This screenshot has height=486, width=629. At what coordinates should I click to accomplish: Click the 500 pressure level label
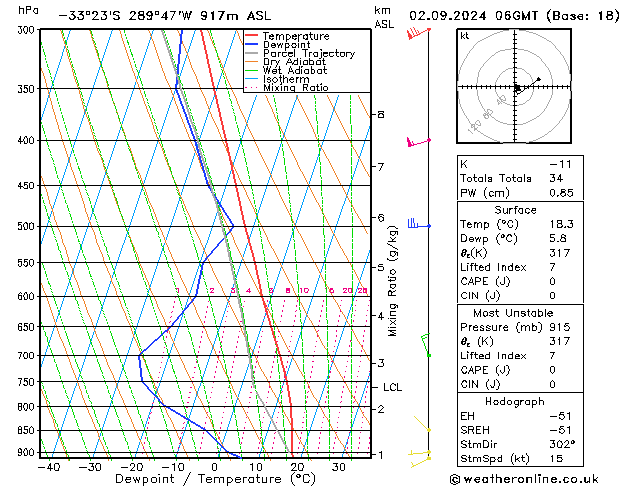pos(28,226)
